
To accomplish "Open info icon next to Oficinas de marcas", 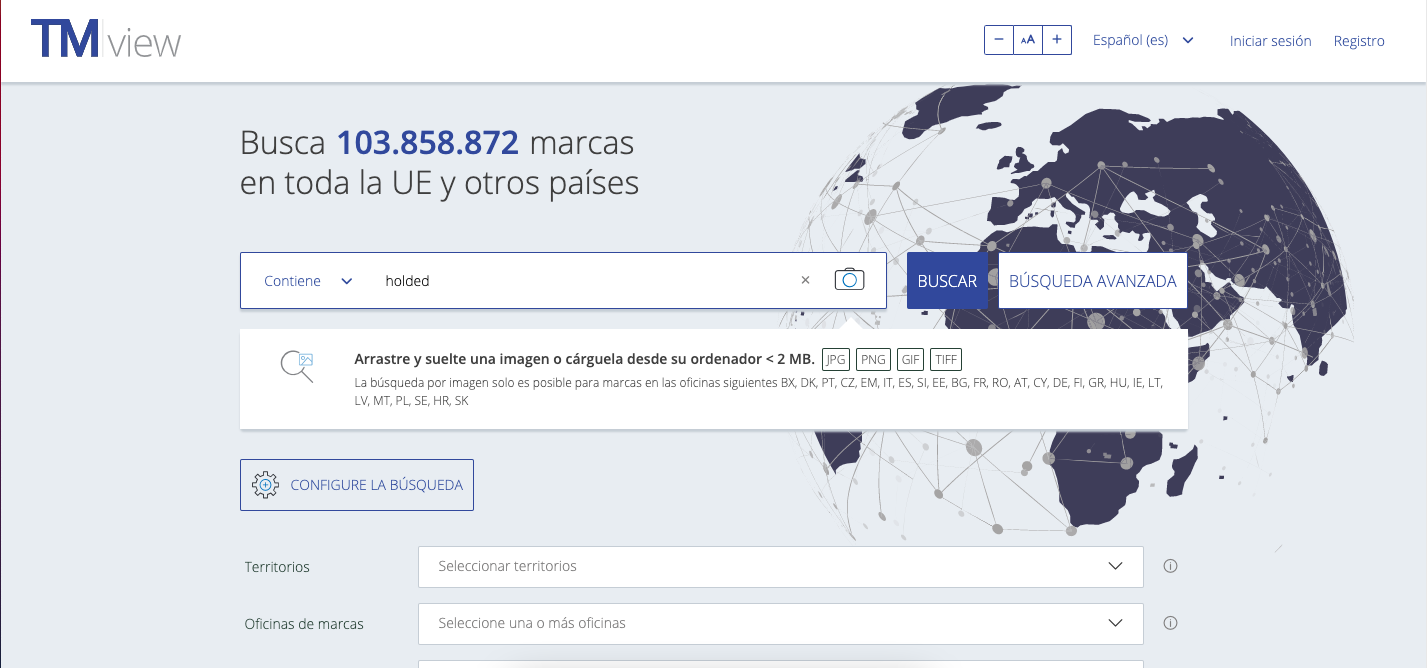I will (x=1170, y=623).
